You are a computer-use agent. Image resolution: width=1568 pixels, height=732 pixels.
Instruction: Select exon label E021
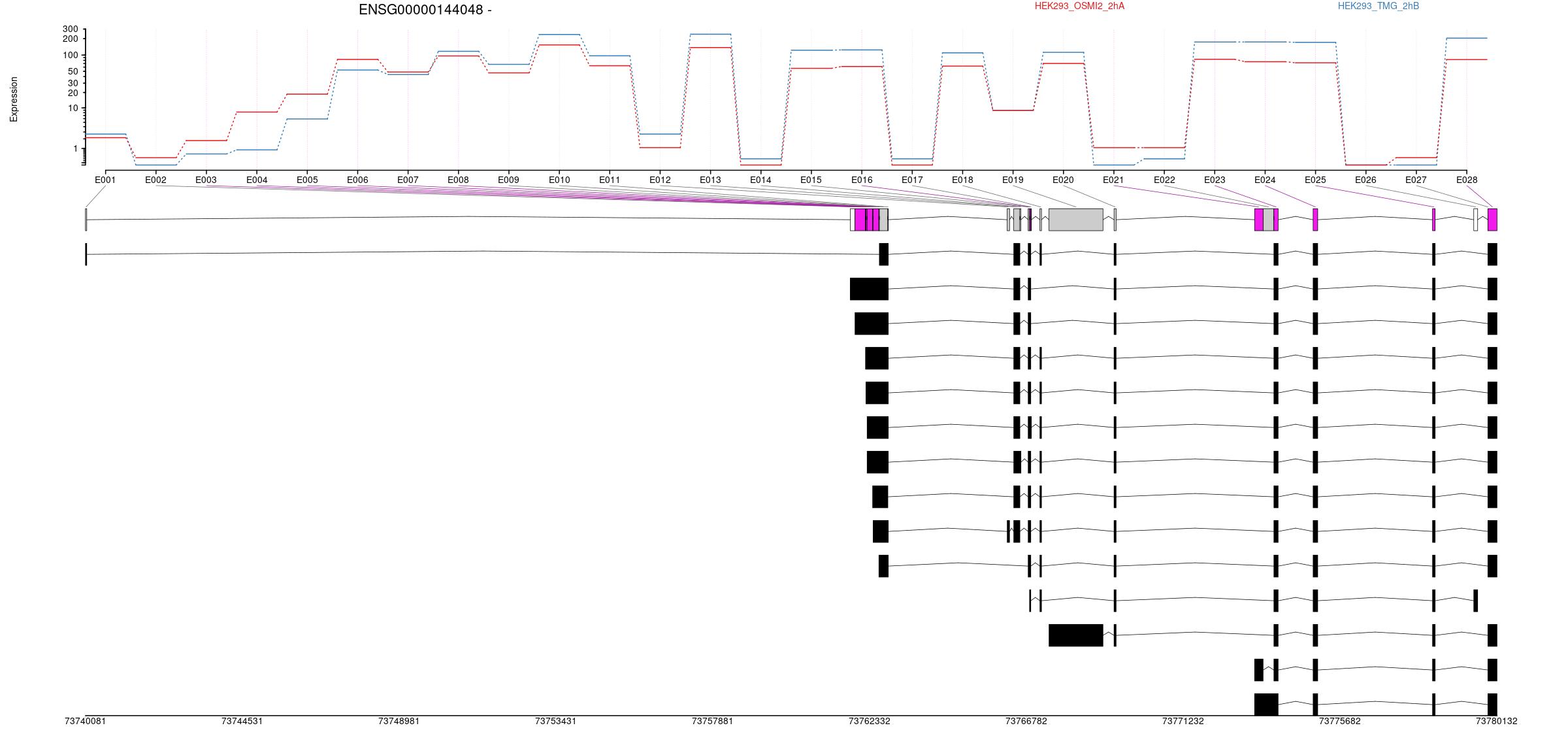(1113, 180)
